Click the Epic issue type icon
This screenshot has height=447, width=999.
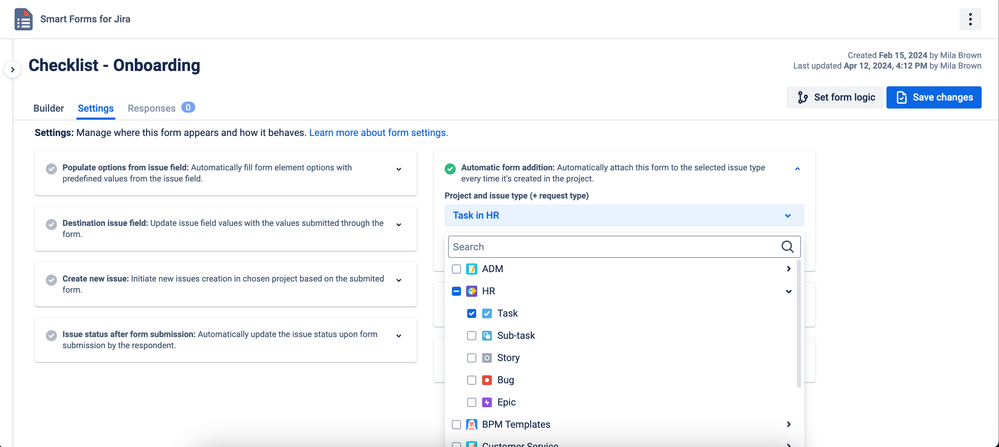click(x=487, y=402)
